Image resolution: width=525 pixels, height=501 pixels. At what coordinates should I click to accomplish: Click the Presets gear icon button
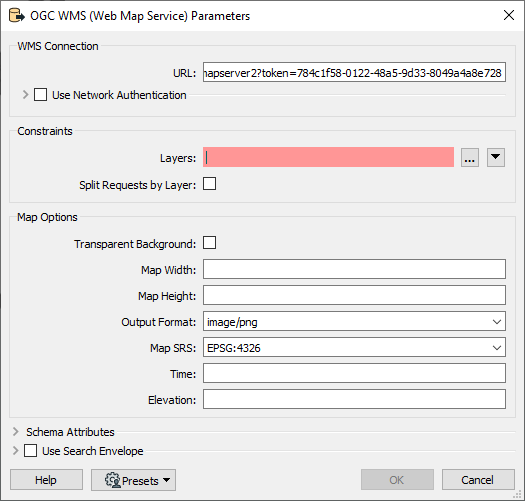tap(133, 480)
